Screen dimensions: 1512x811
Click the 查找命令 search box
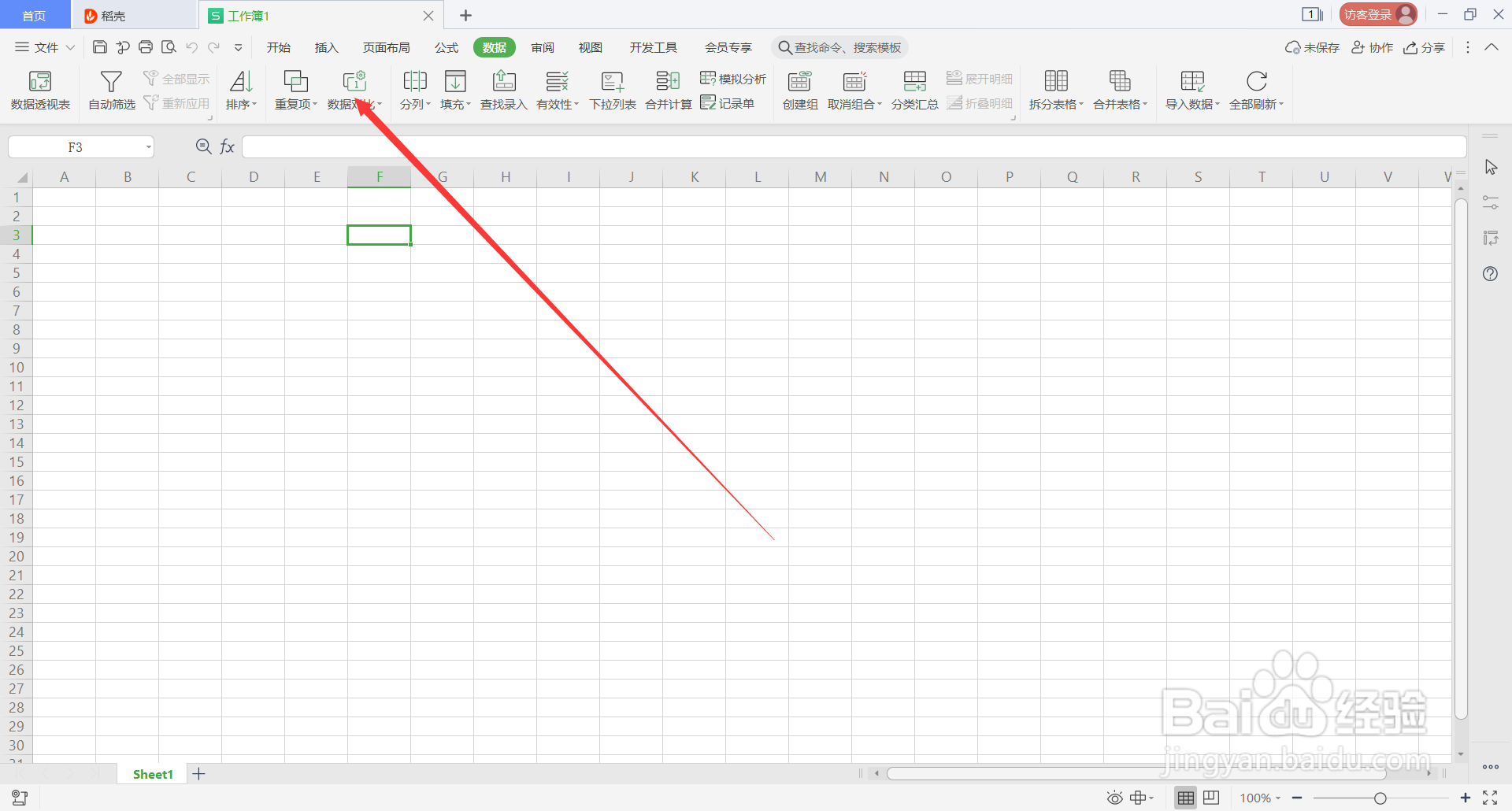[839, 47]
